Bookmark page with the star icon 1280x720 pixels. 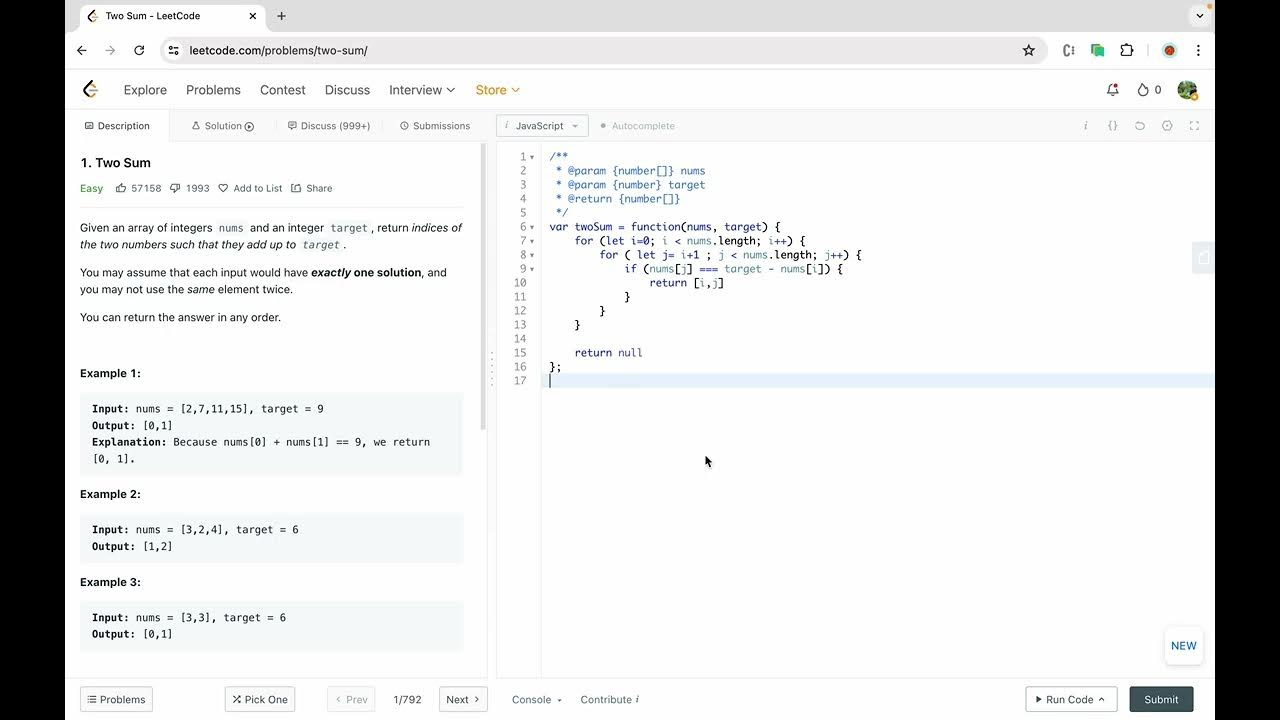point(1028,50)
